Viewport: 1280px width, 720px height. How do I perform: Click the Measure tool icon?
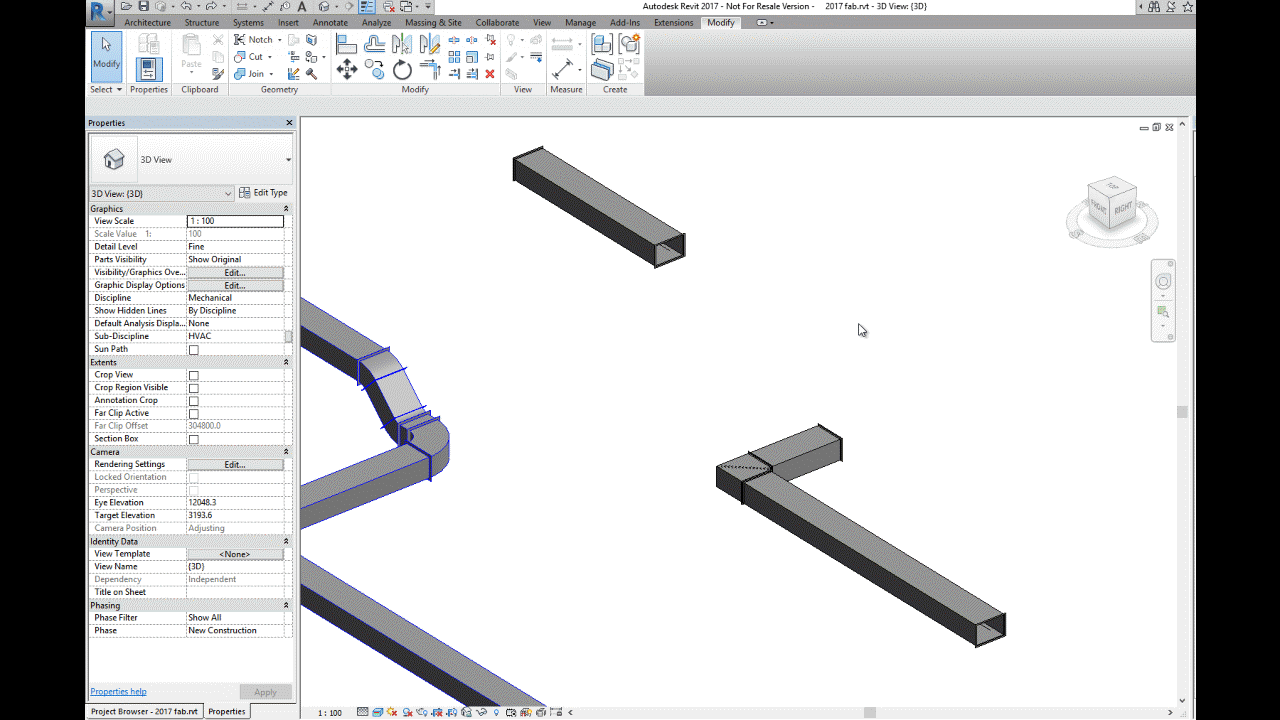[x=564, y=68]
